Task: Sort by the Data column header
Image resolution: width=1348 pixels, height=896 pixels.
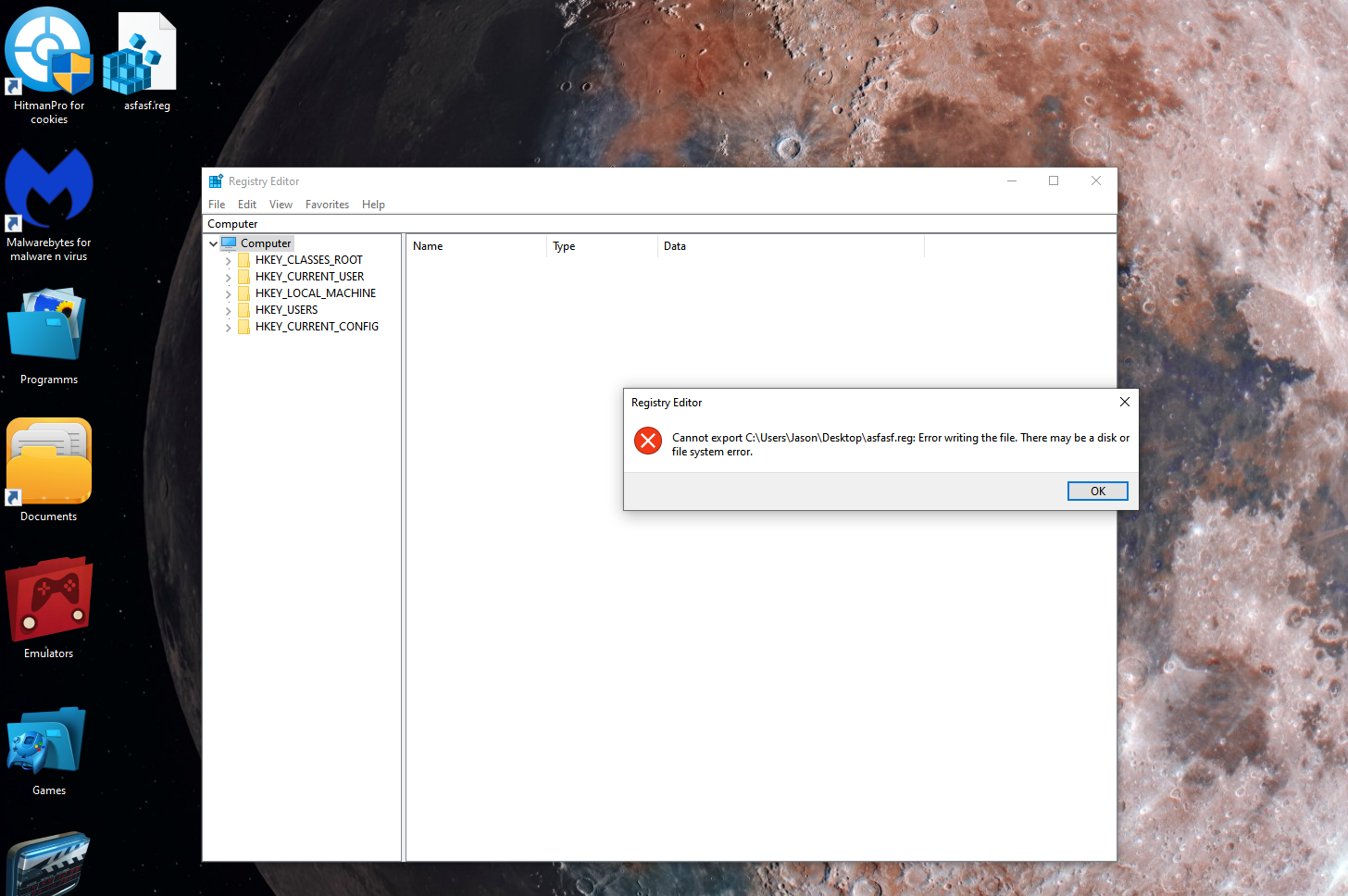Action: point(791,246)
